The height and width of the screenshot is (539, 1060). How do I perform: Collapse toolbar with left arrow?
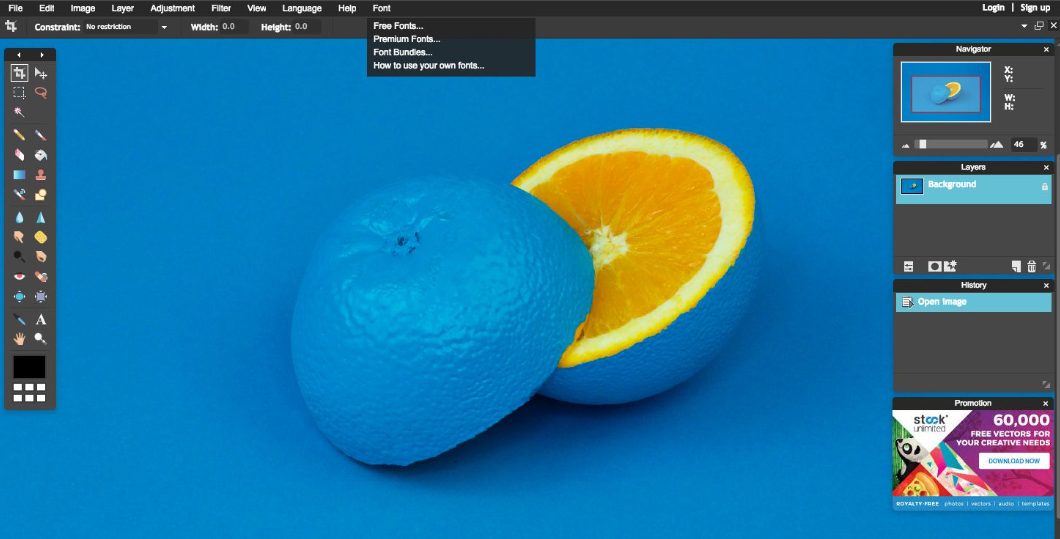coord(19,55)
